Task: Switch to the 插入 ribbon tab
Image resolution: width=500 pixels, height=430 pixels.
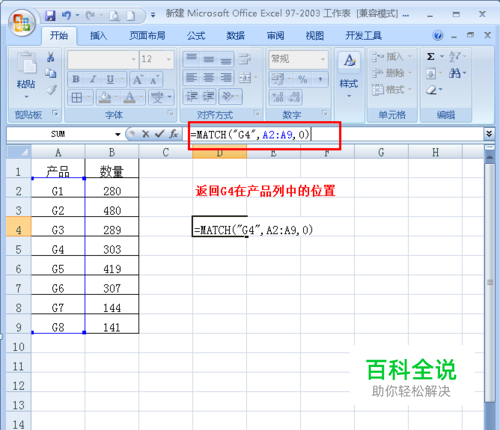Action: click(98, 35)
